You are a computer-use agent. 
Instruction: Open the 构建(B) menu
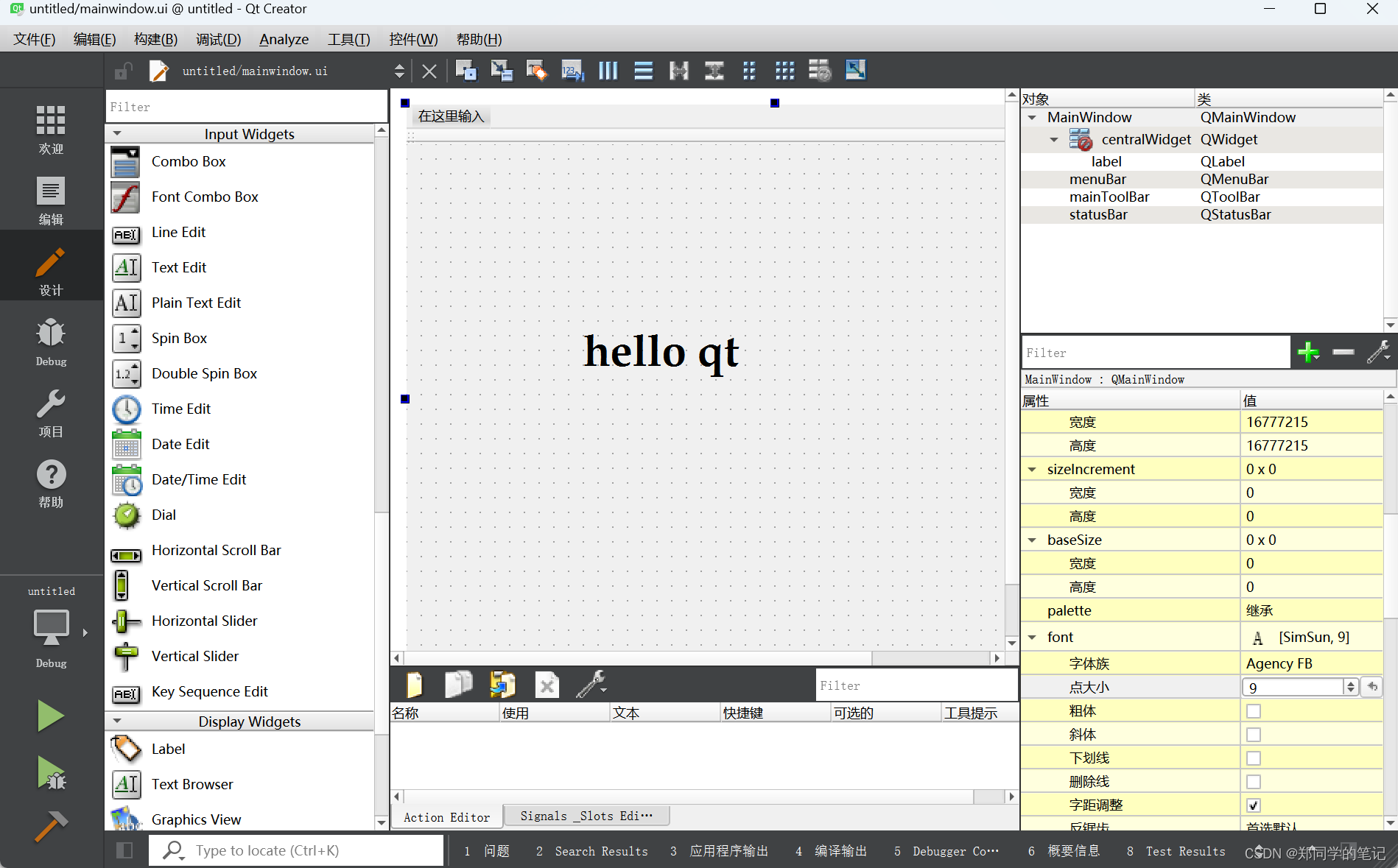pyautogui.click(x=155, y=40)
